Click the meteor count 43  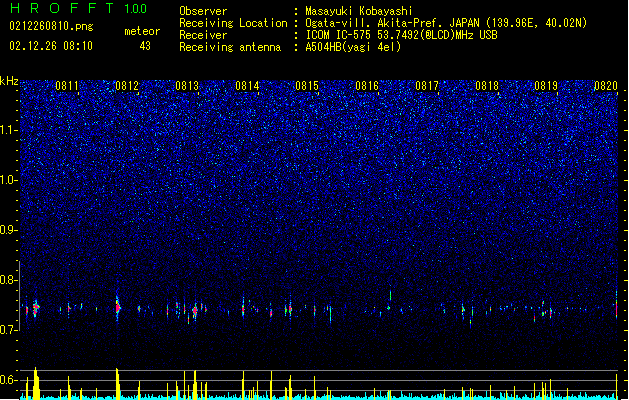point(145,46)
